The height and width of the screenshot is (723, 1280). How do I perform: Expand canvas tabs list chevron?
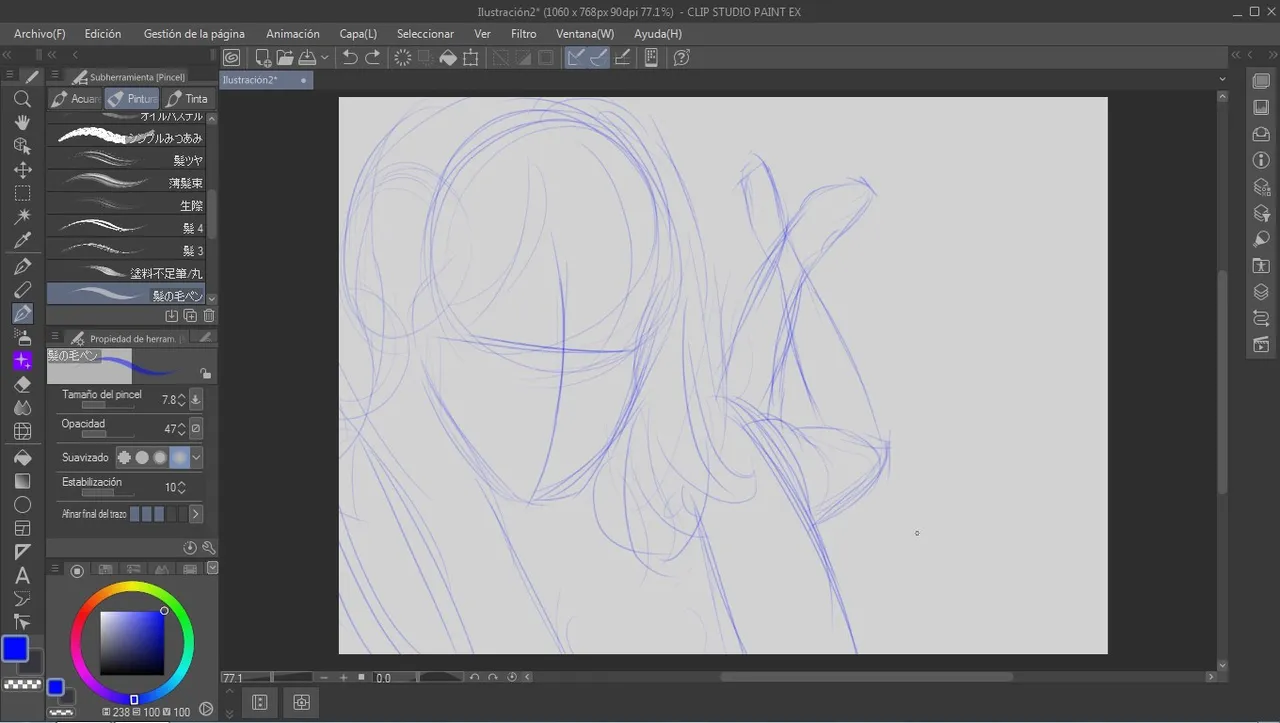pos(1223,79)
